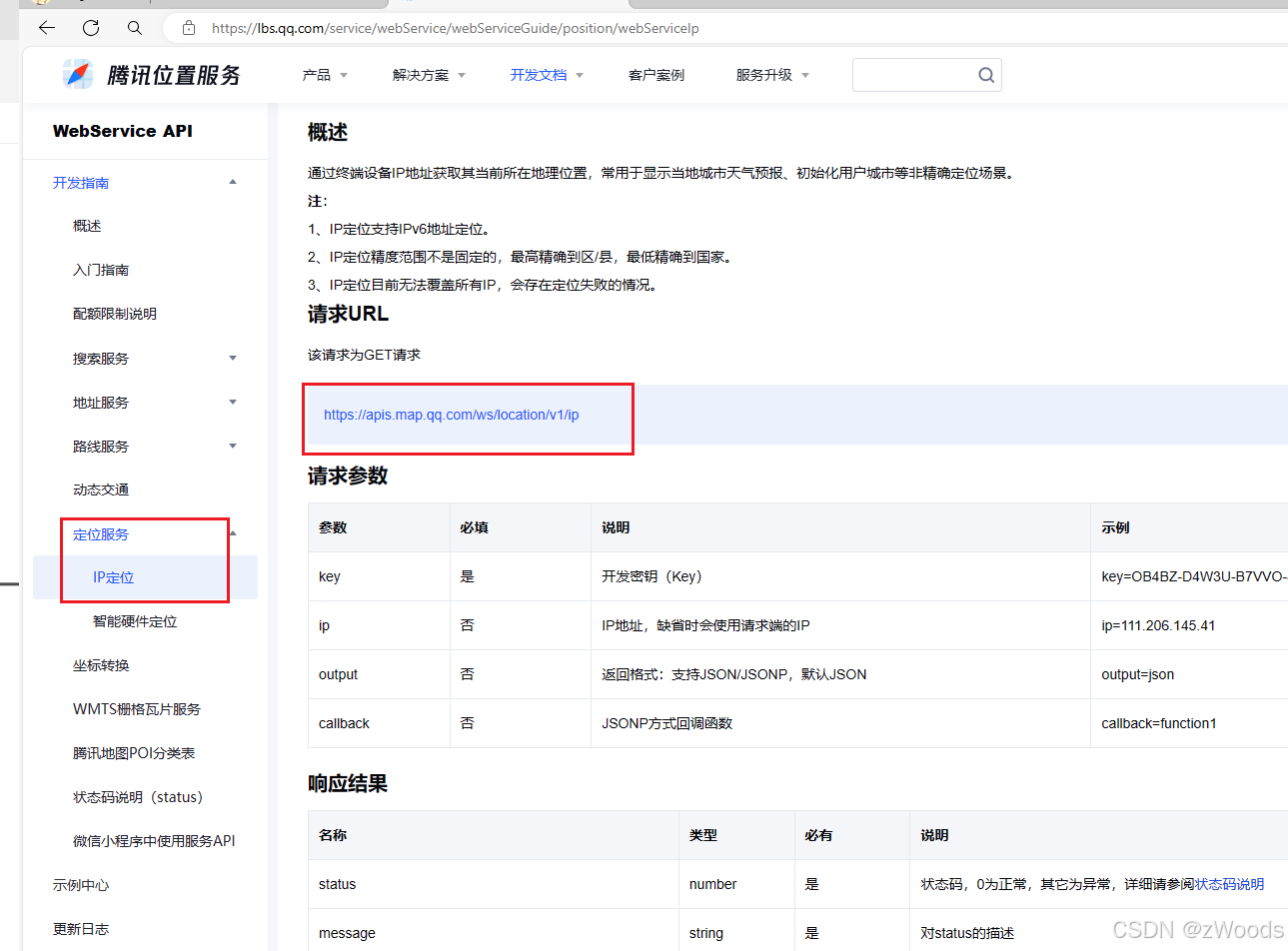Viewport: 1288px width, 951px height.
Task: Open the 解决方案 dropdown menu
Action: [429, 75]
